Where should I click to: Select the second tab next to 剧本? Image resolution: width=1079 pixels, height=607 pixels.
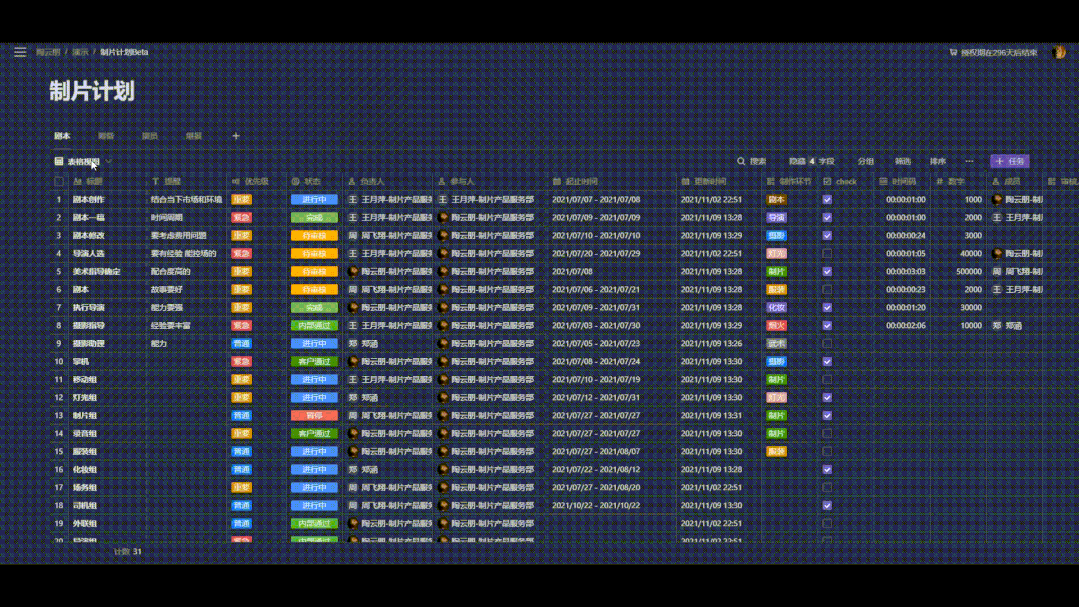(x=106, y=136)
